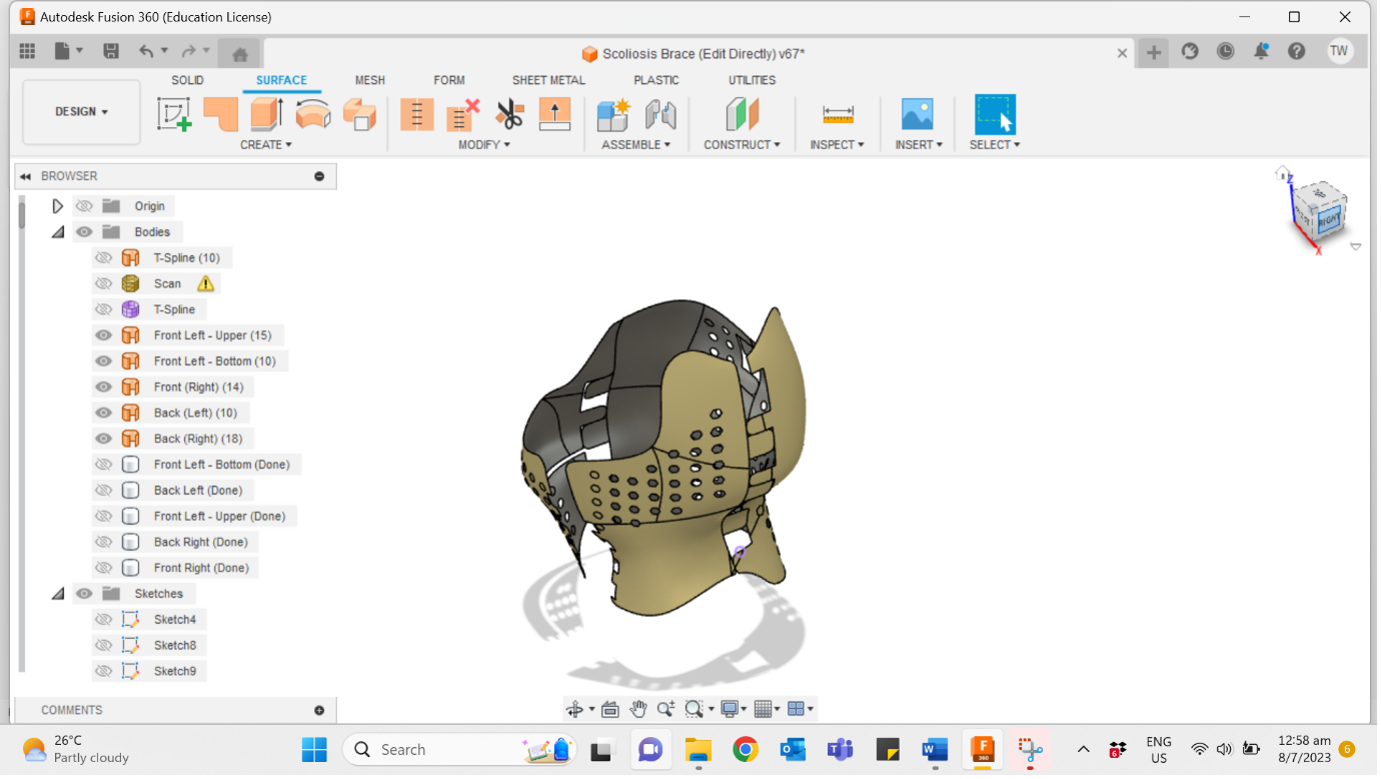The width and height of the screenshot is (1381, 779).
Task: Hide the Back (Left) (10) body
Action: point(103,413)
